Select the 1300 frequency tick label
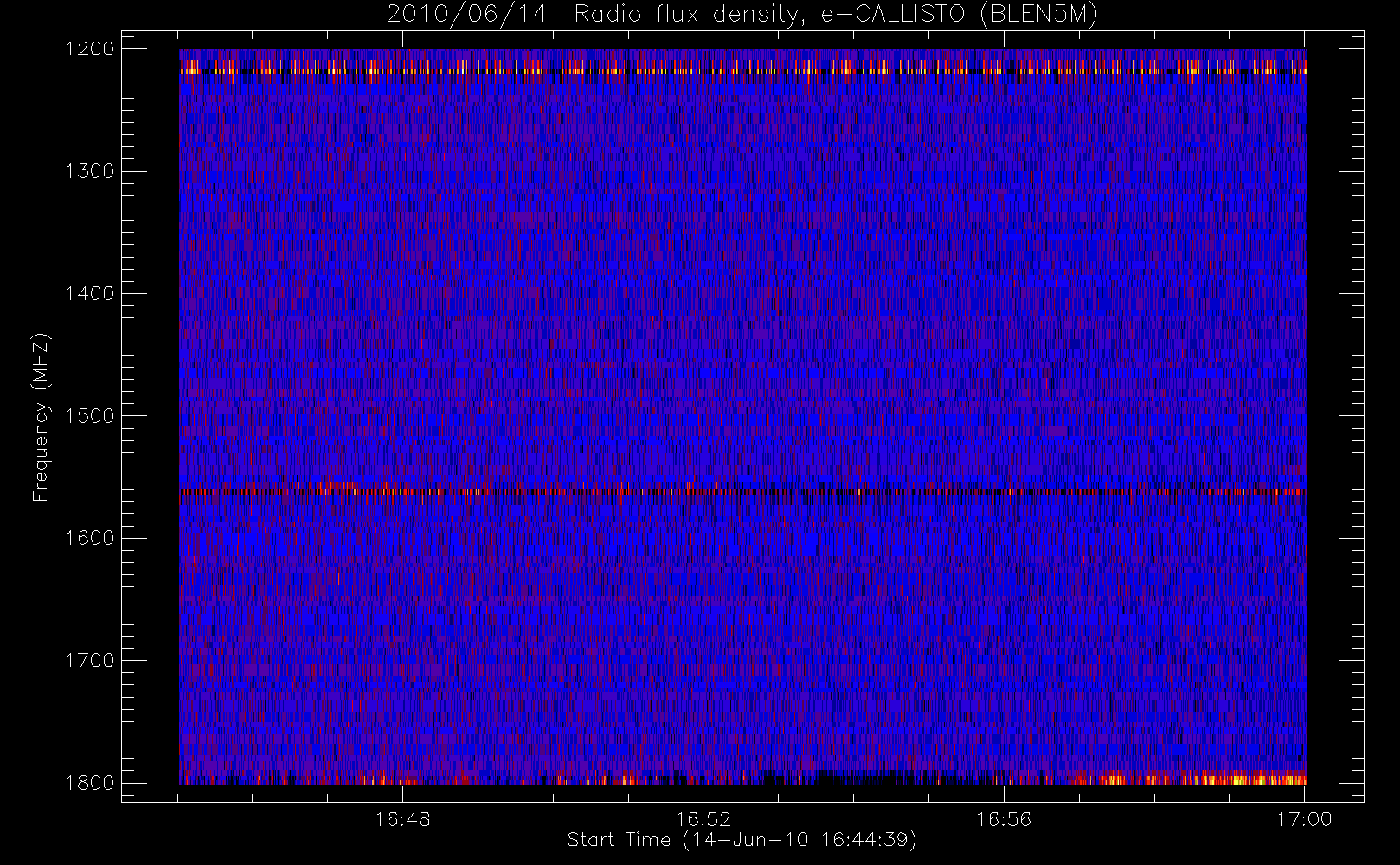Viewport: 1400px width, 865px height. 90,171
